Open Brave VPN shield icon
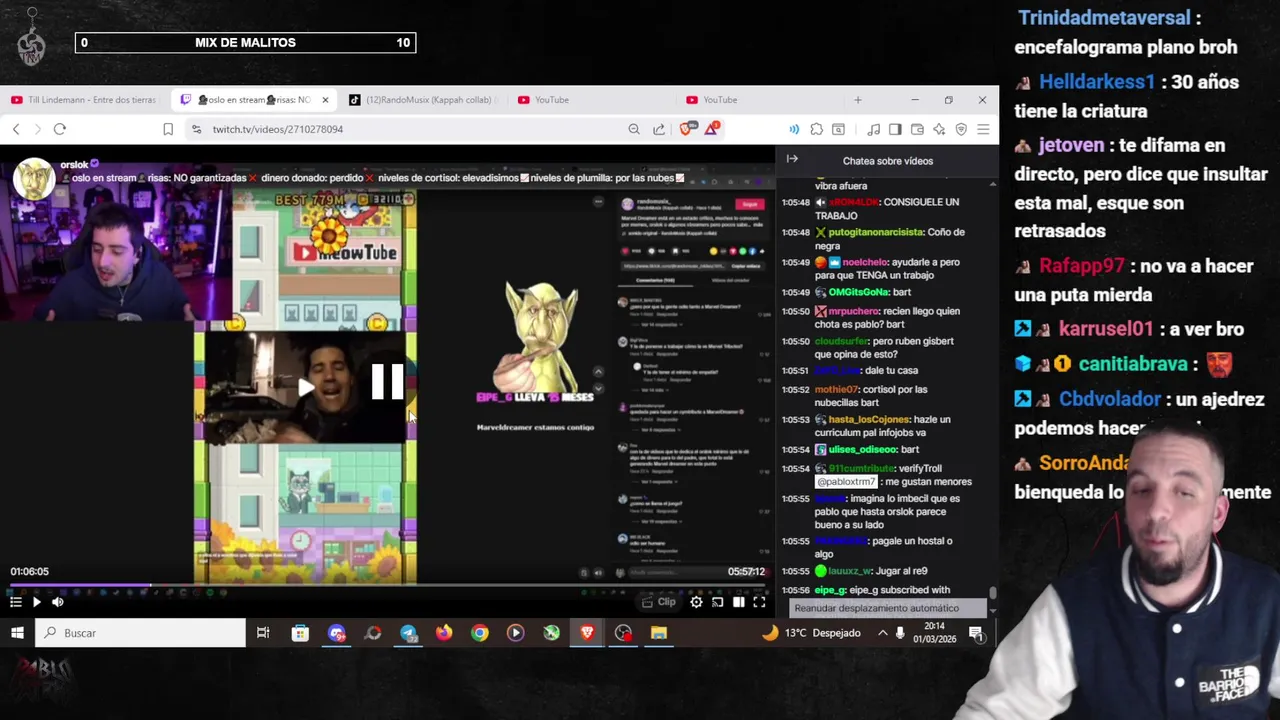Image resolution: width=1280 pixels, height=720 pixels. [961, 129]
